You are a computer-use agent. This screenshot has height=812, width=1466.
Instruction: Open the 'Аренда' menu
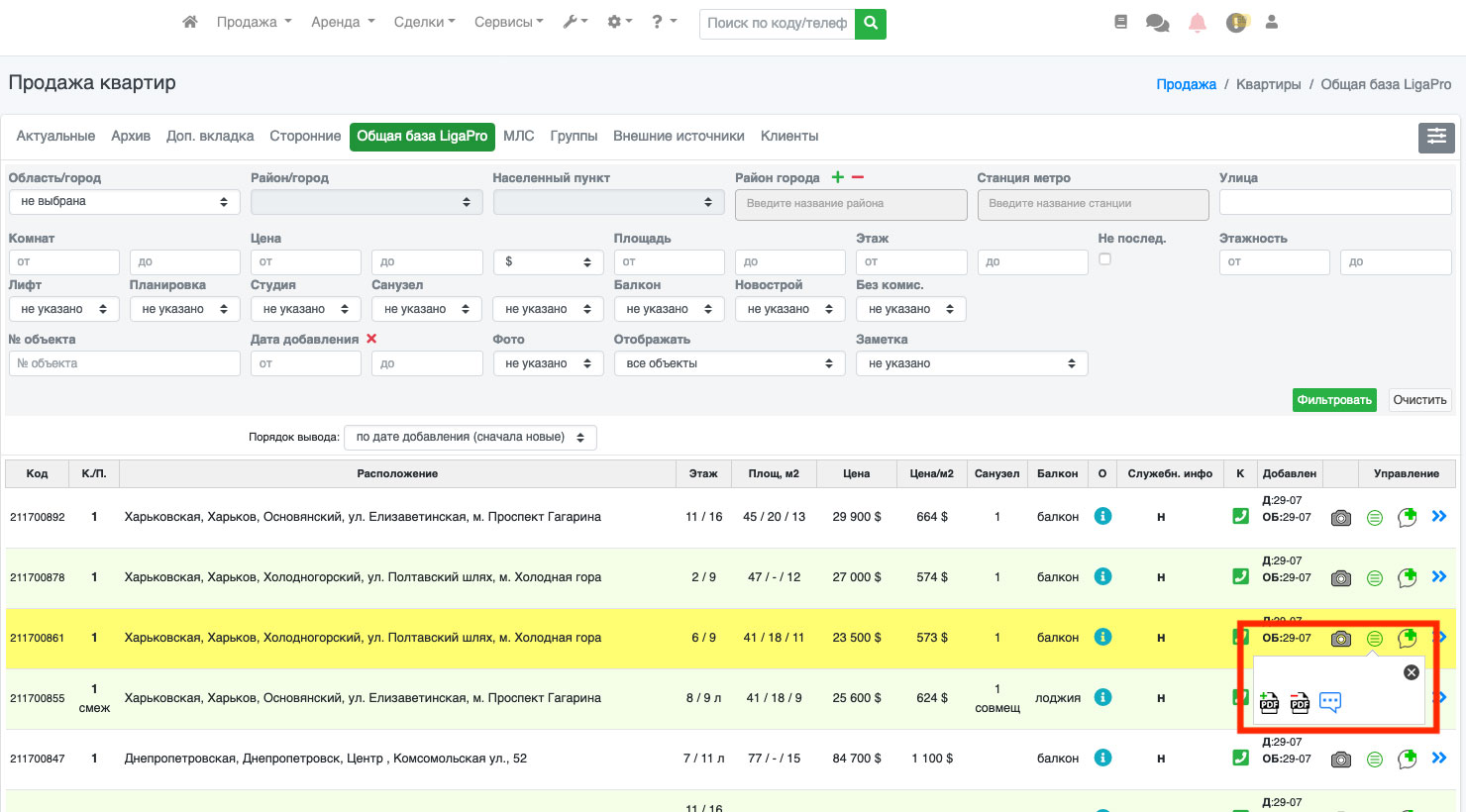point(342,22)
